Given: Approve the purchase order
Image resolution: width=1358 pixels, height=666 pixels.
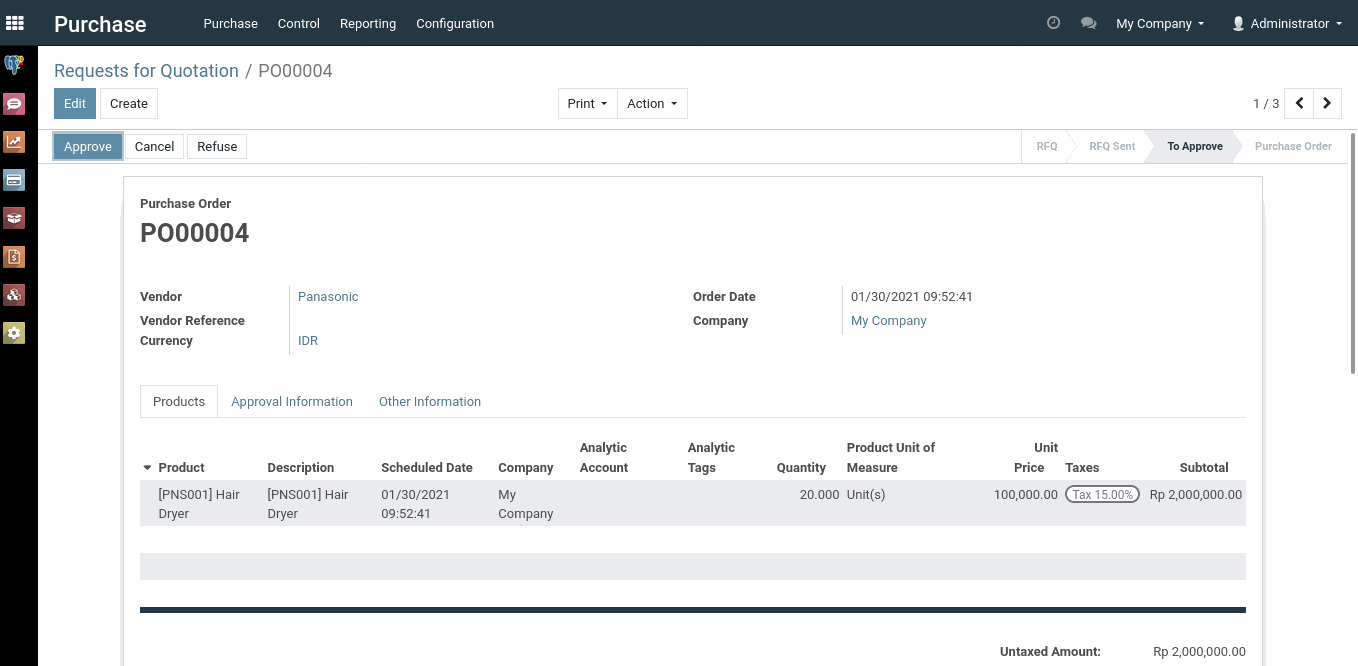Looking at the screenshot, I should [x=88, y=147].
